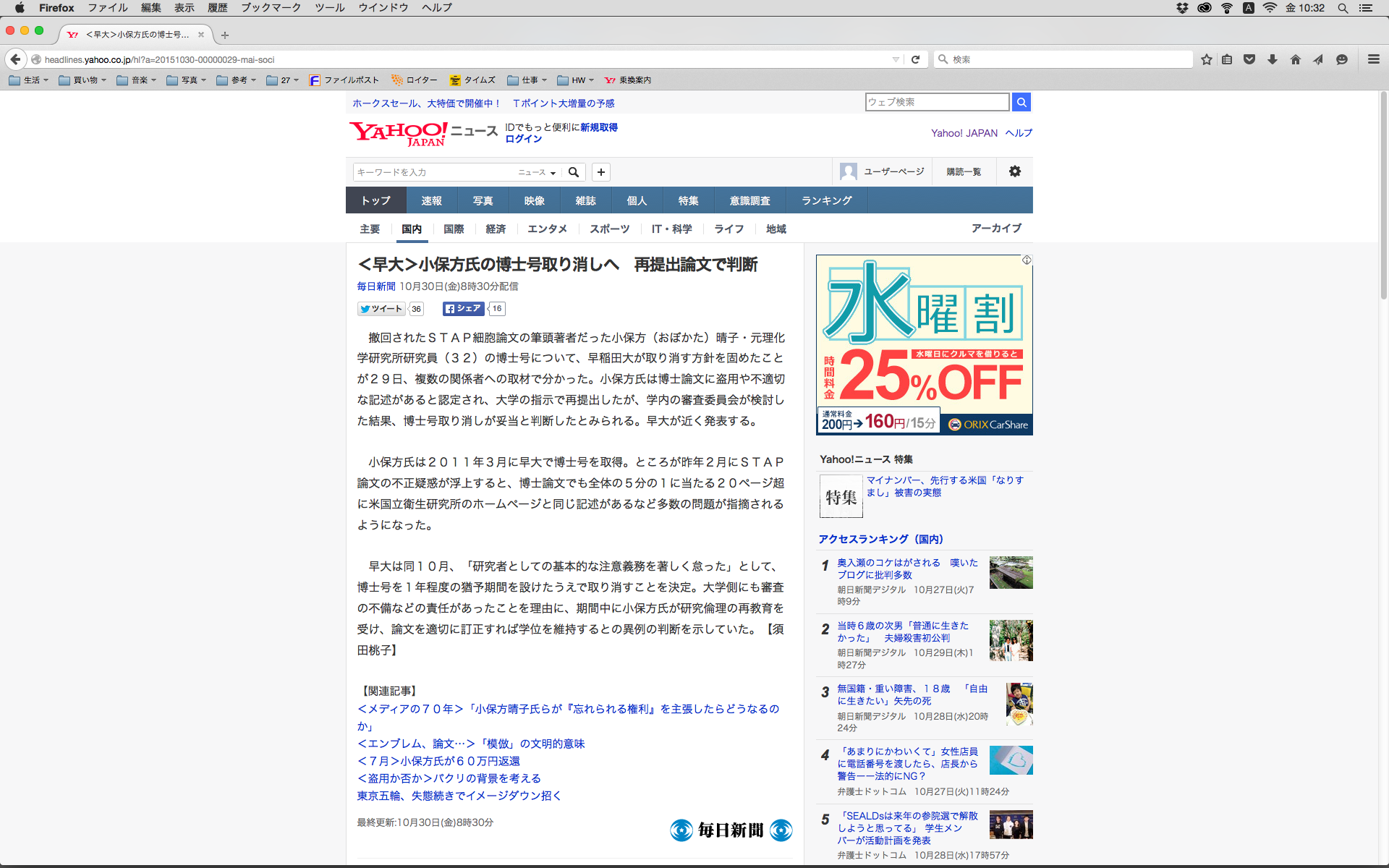Expand the ニュース search category dropdown

pyautogui.click(x=537, y=172)
